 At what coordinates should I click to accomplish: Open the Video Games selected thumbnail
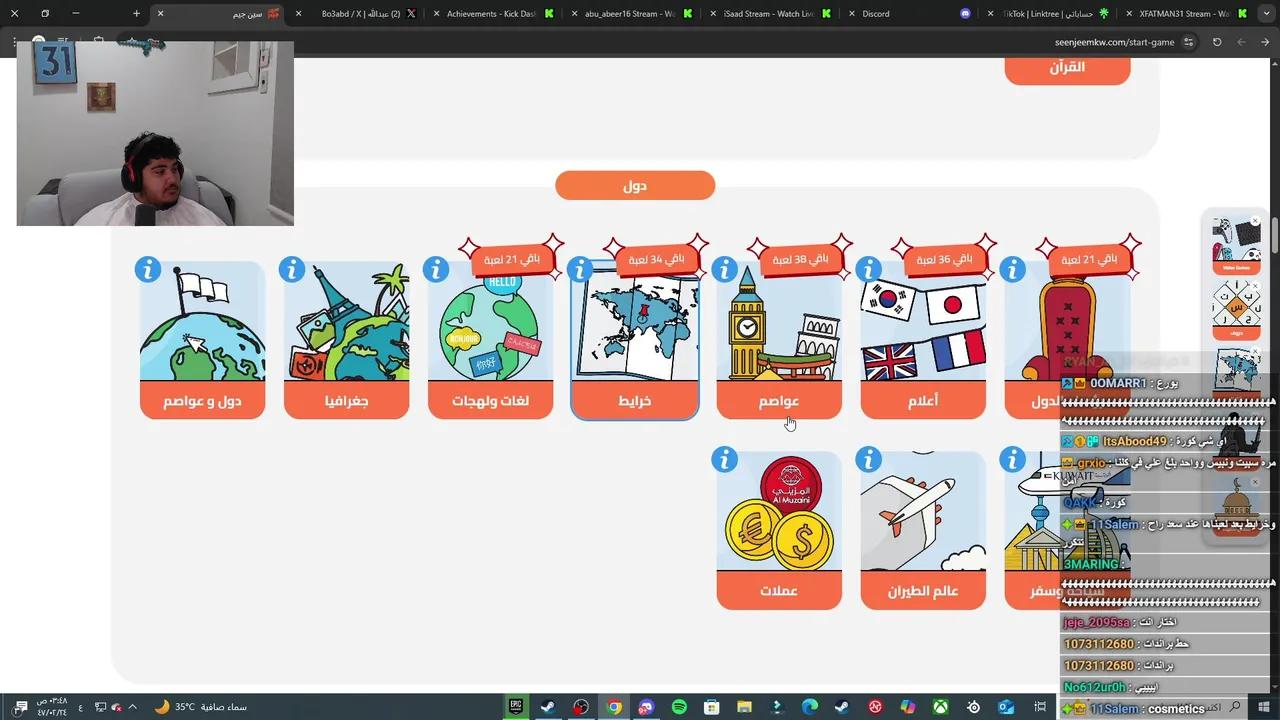1236,244
